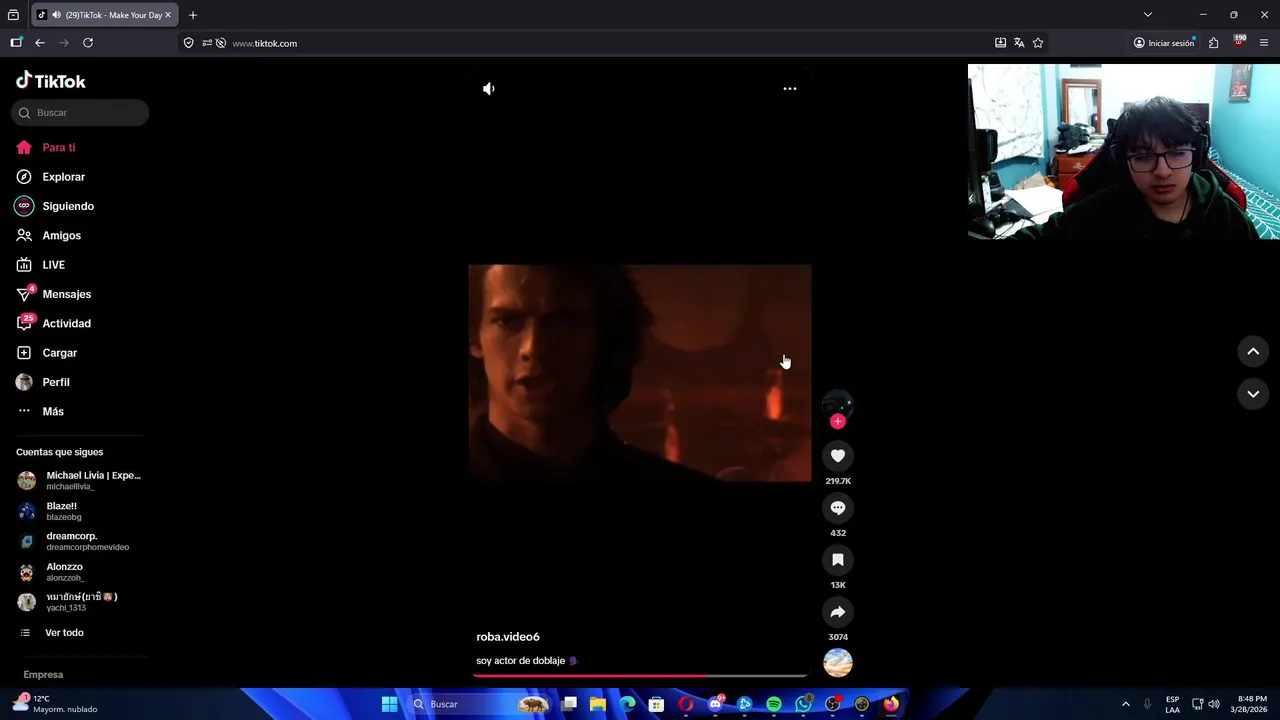List all tabs dropdown arrow
Image resolution: width=1280 pixels, height=720 pixels.
[1148, 15]
